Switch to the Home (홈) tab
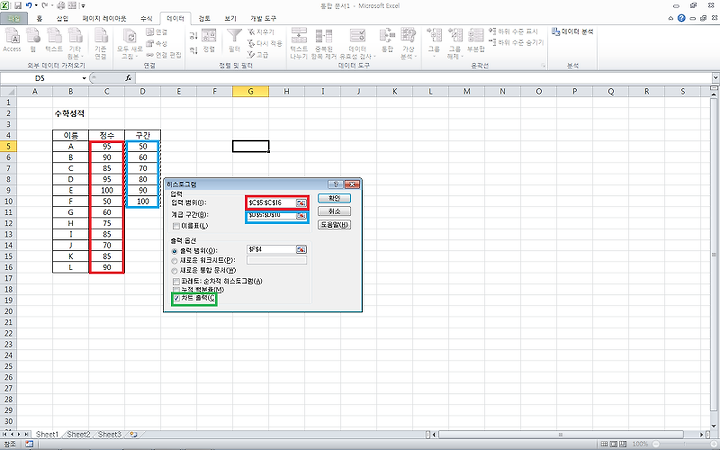Screen dimensions: 720x450 coord(39,18)
